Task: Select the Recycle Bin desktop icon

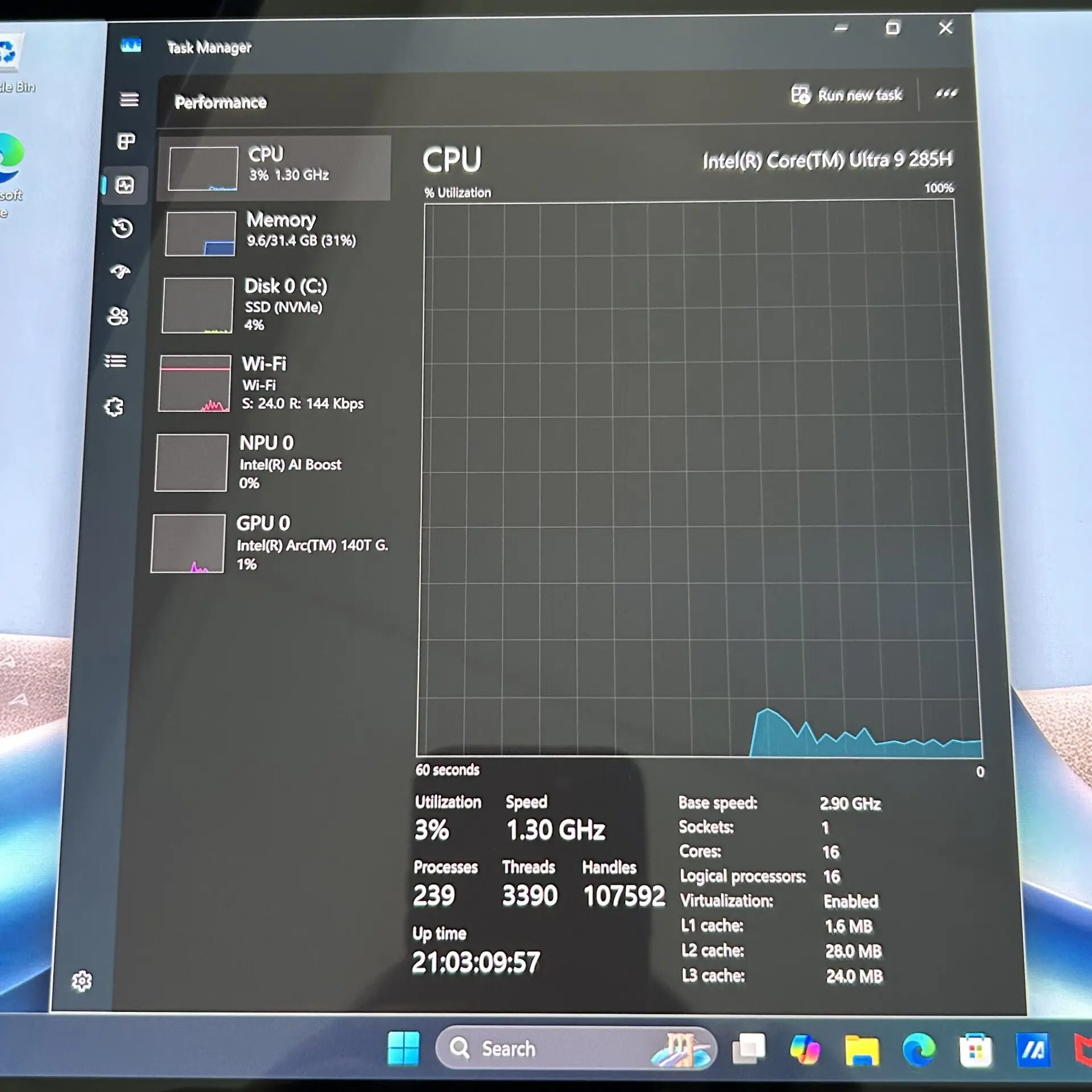Action: [x=13, y=63]
